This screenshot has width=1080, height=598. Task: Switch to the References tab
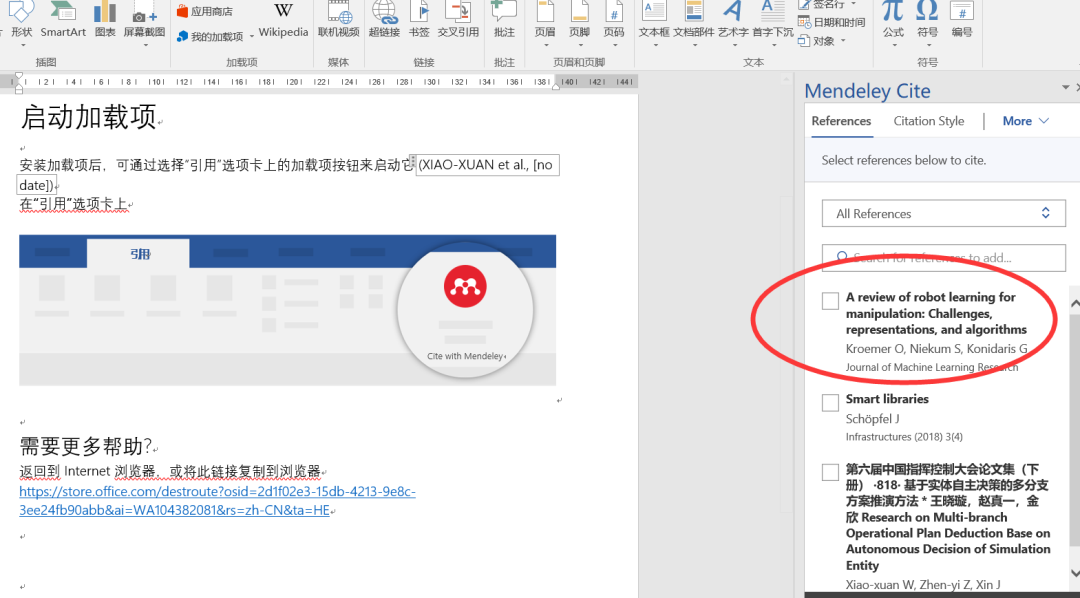[841, 121]
